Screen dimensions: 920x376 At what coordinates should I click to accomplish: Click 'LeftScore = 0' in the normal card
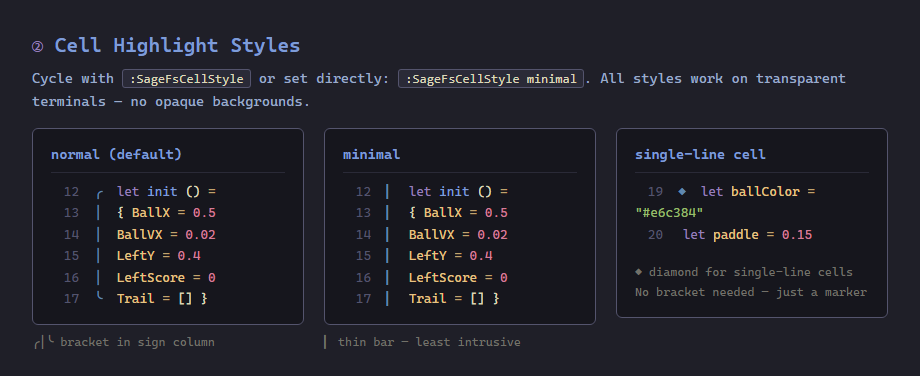tap(166, 277)
